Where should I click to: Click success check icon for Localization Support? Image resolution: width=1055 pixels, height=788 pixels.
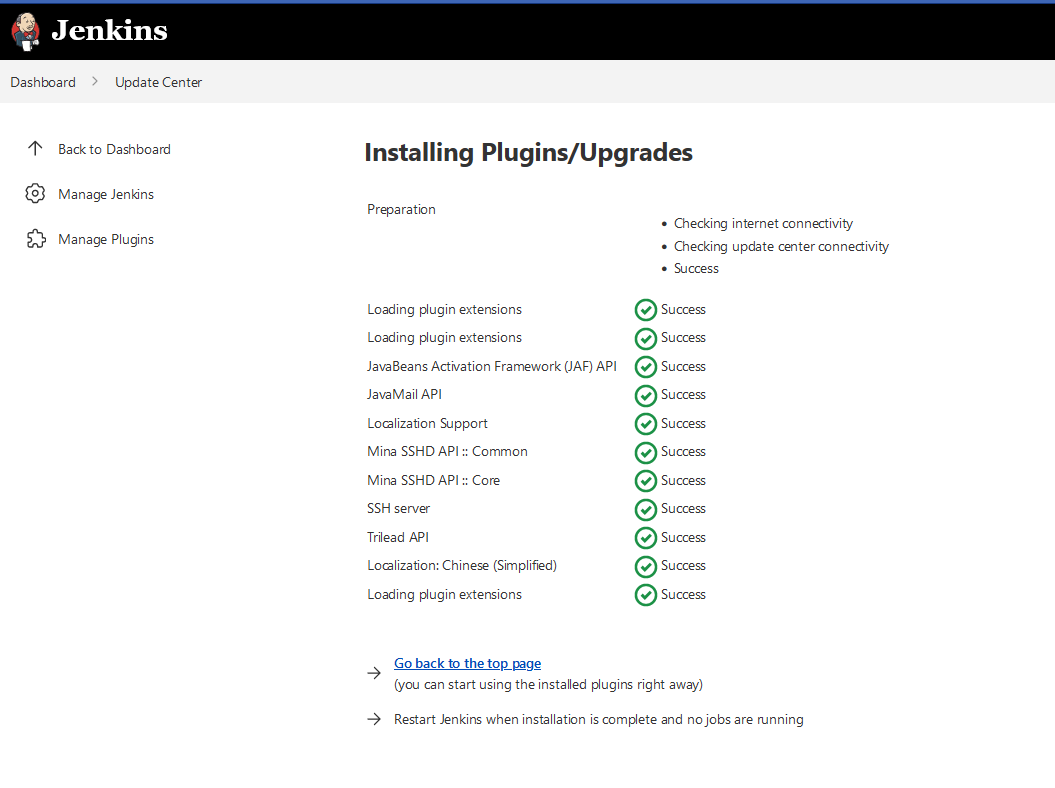tap(646, 424)
